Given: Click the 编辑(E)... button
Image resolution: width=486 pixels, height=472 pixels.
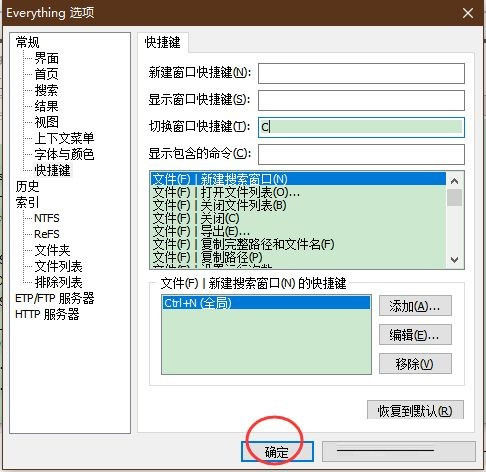Looking at the screenshot, I should pyautogui.click(x=415, y=335).
